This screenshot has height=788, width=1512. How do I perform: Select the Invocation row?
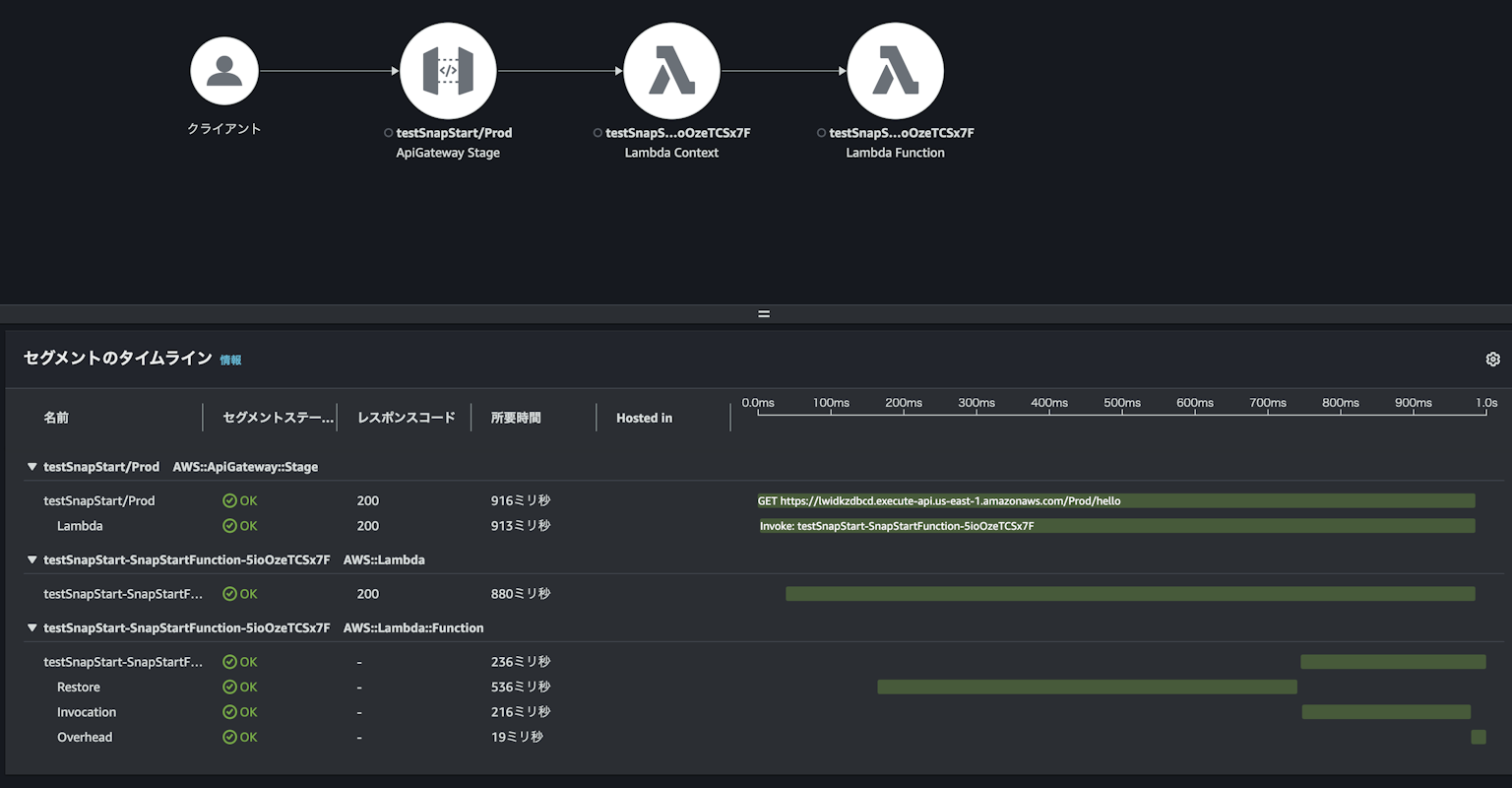[x=87, y=711]
